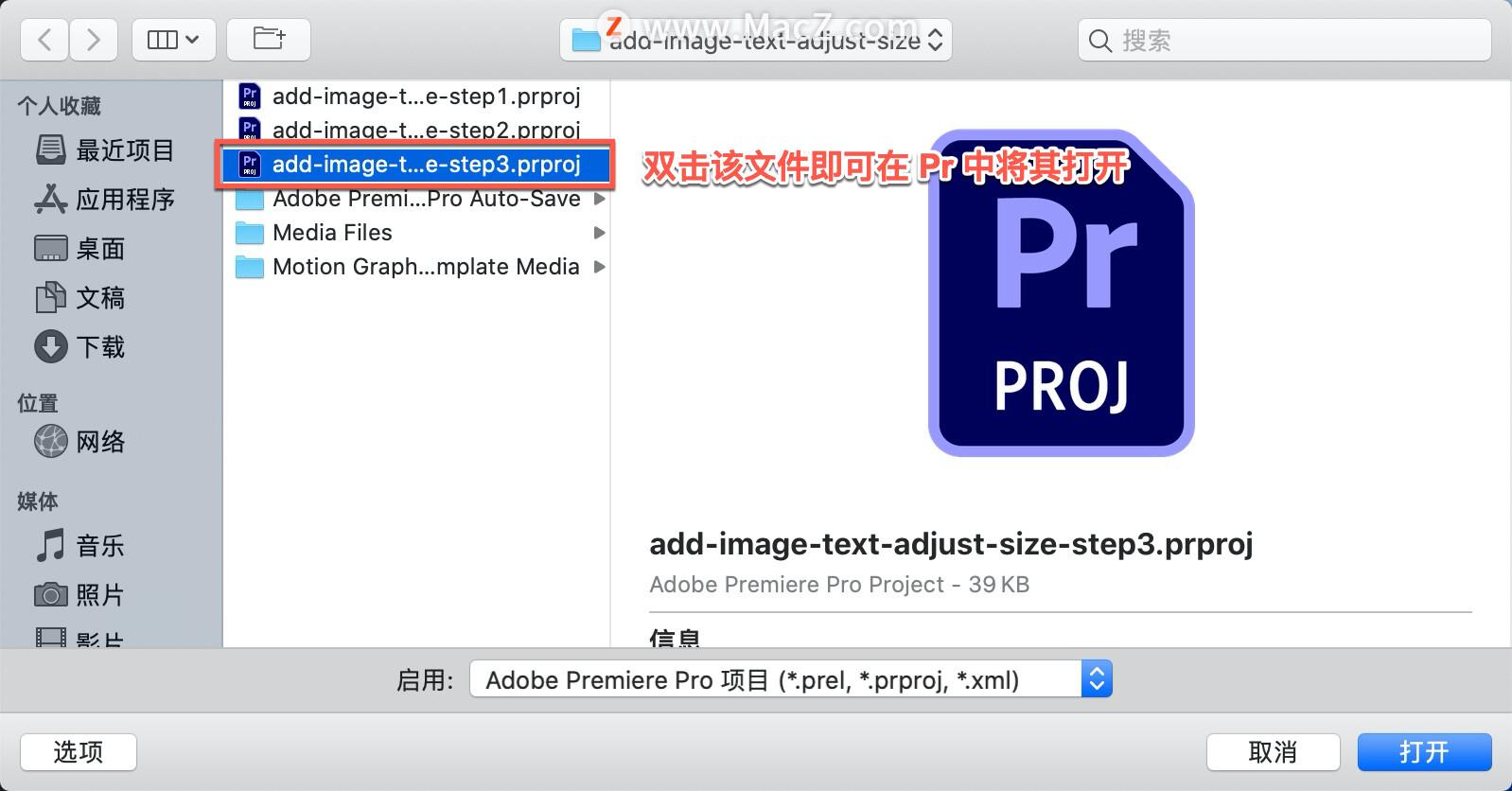Click the documents icon beside 文稿
This screenshot has width=1512, height=791.
(51, 298)
